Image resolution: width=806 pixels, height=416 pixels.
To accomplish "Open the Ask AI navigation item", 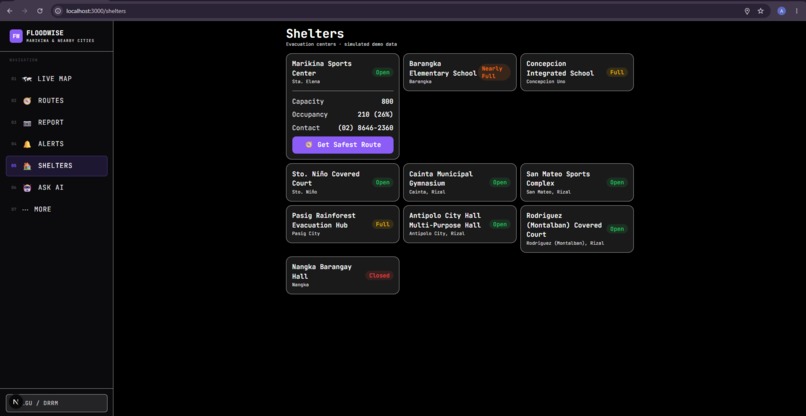I will coord(57,188).
